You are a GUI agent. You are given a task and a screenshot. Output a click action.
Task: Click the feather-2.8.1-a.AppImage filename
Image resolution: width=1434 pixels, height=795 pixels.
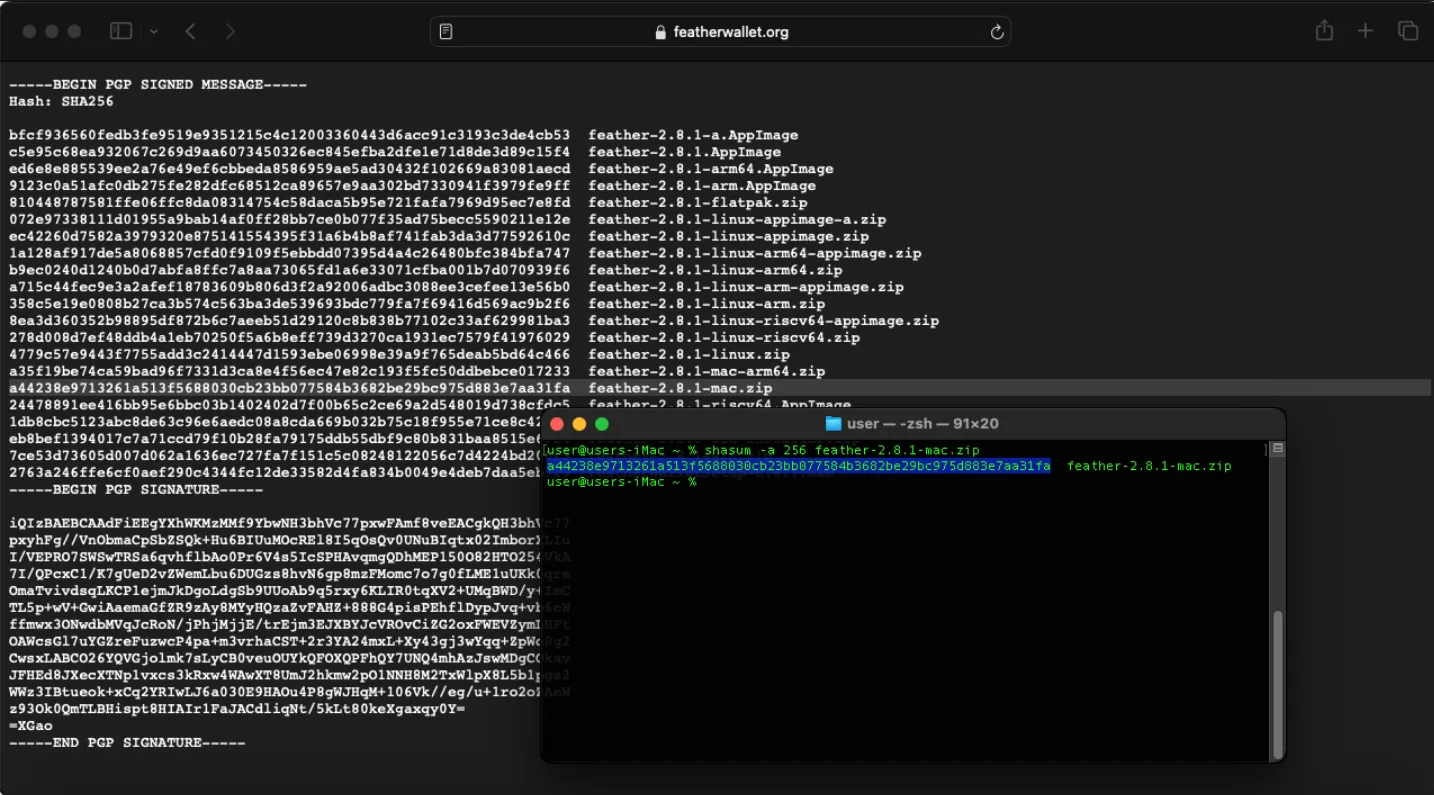[x=693, y=135]
